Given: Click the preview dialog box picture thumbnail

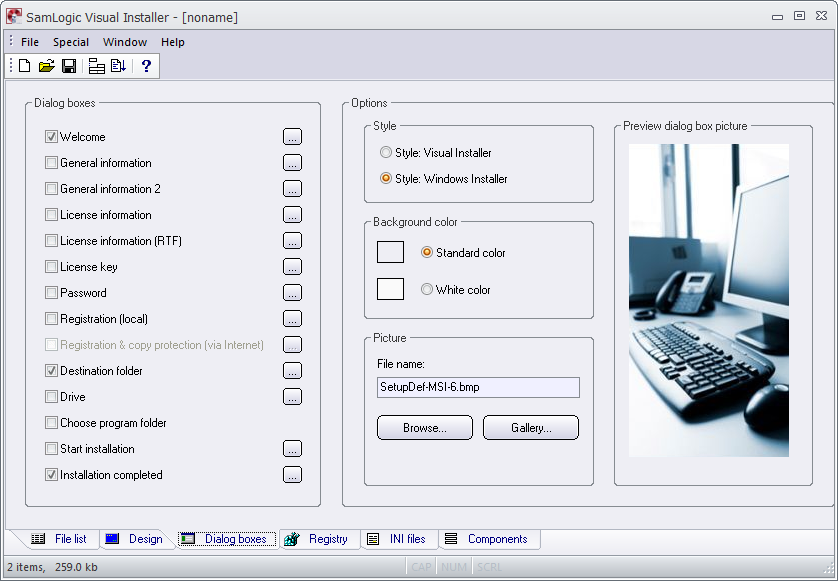Looking at the screenshot, I should pyautogui.click(x=709, y=300).
